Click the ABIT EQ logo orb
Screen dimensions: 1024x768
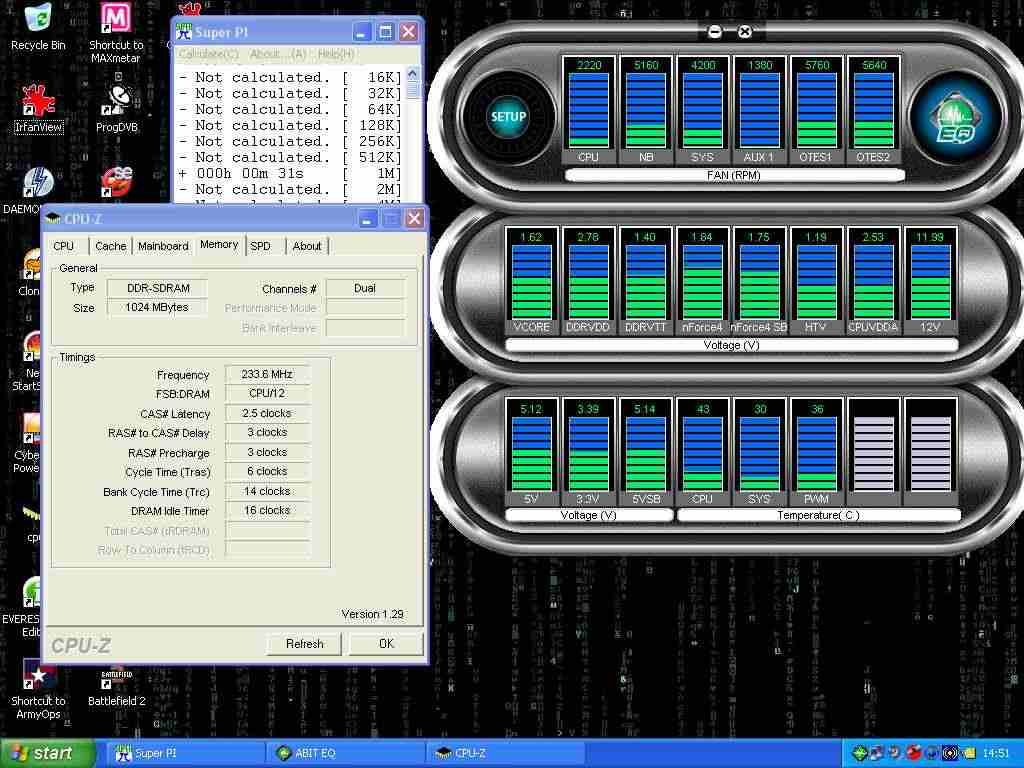point(954,116)
